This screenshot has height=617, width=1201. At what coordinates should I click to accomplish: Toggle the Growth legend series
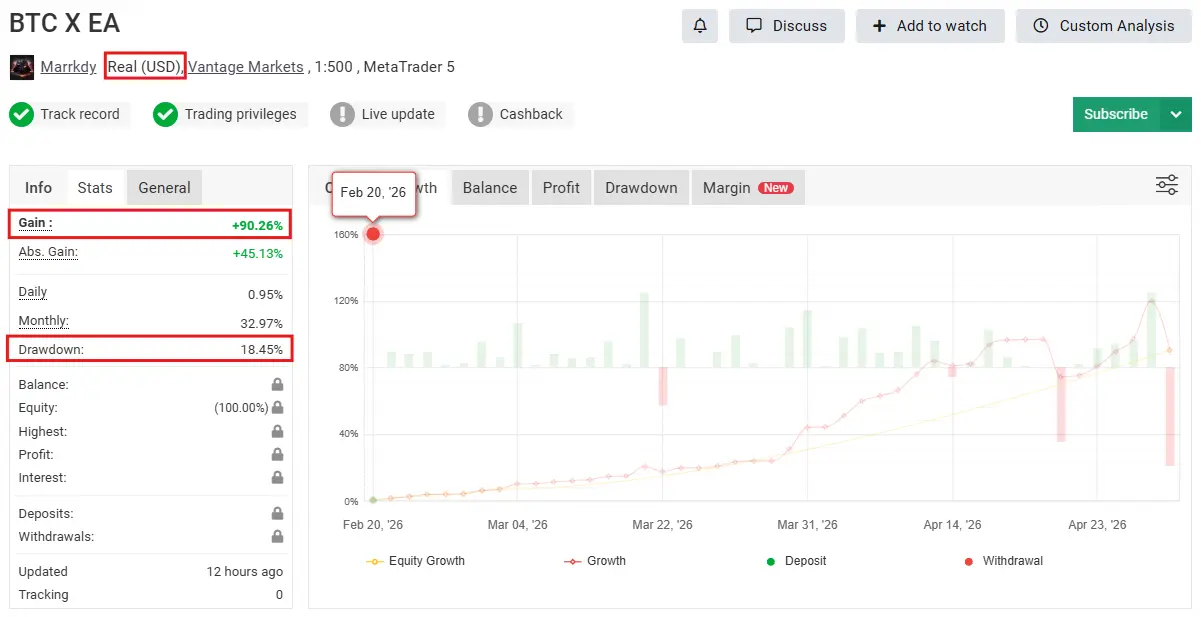[595, 561]
